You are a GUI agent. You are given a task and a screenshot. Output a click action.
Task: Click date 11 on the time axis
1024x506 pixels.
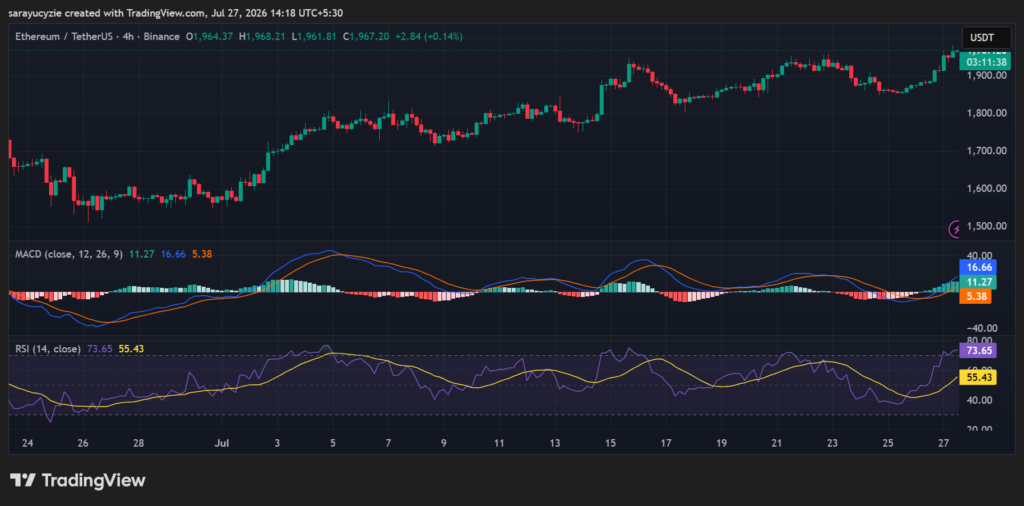500,443
